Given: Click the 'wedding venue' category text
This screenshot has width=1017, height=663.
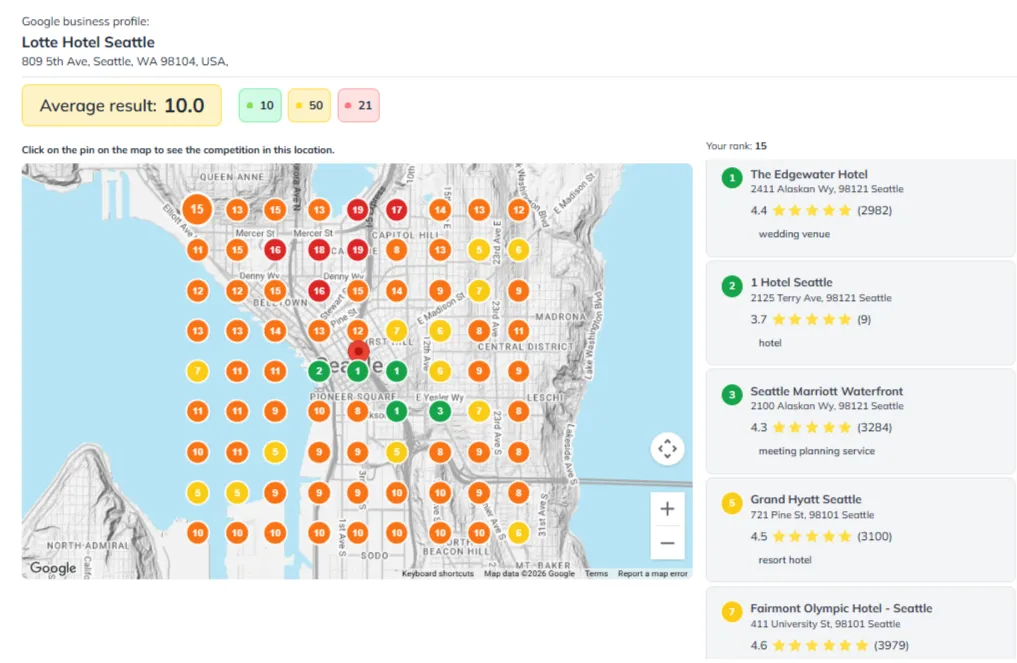Looking at the screenshot, I should tap(794, 234).
